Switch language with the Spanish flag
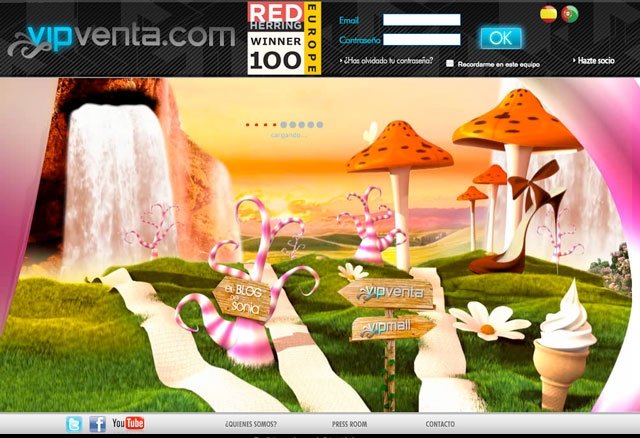Image resolution: width=640 pixels, height=438 pixels. 548,14
